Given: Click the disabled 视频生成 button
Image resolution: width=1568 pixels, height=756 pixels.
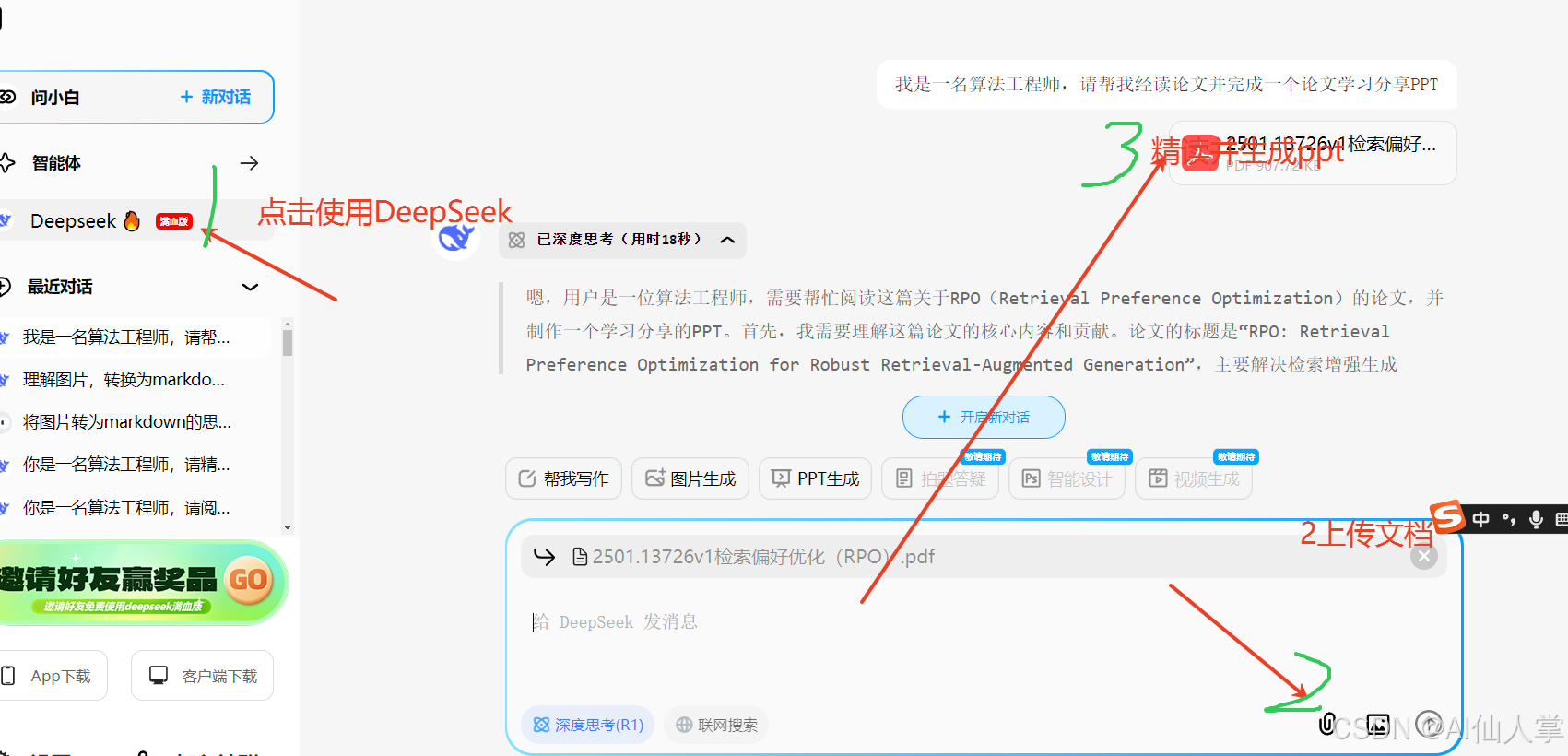Looking at the screenshot, I should coord(1194,478).
